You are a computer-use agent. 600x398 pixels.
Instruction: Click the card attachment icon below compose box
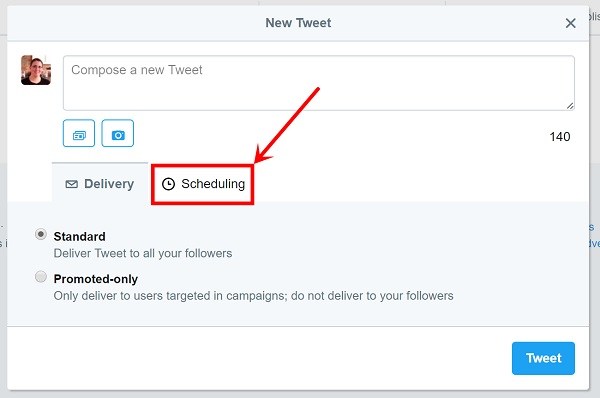(x=79, y=133)
